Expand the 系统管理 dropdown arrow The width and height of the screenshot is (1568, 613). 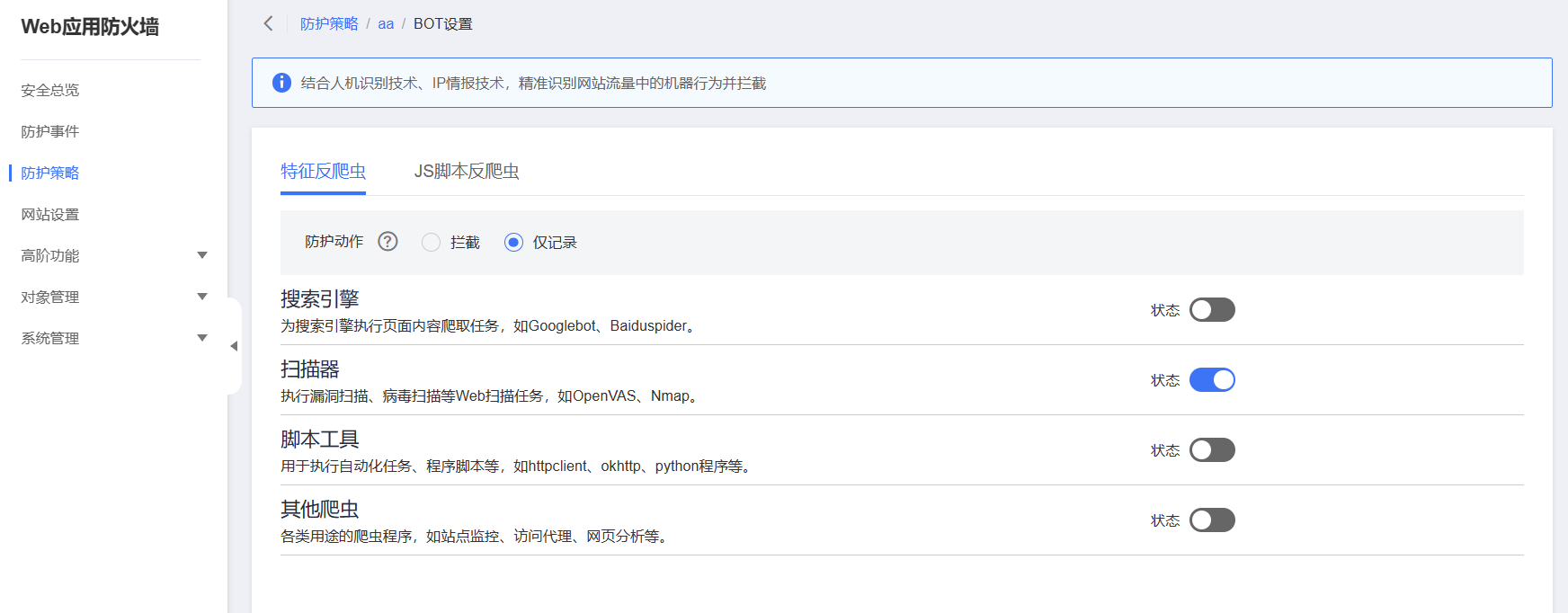[202, 338]
